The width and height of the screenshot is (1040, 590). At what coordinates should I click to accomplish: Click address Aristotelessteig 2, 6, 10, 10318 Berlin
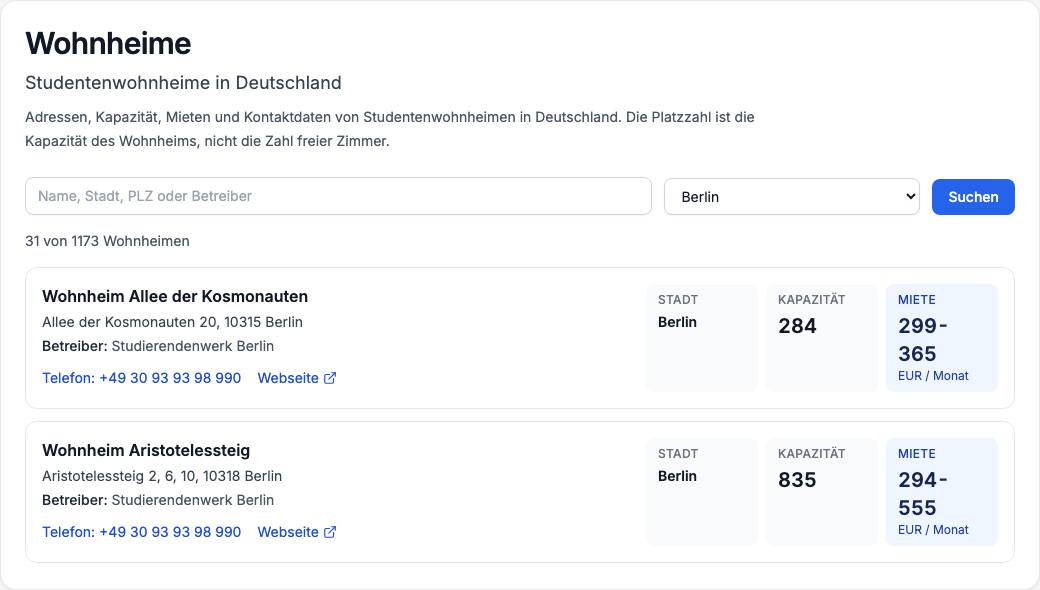click(x=162, y=476)
